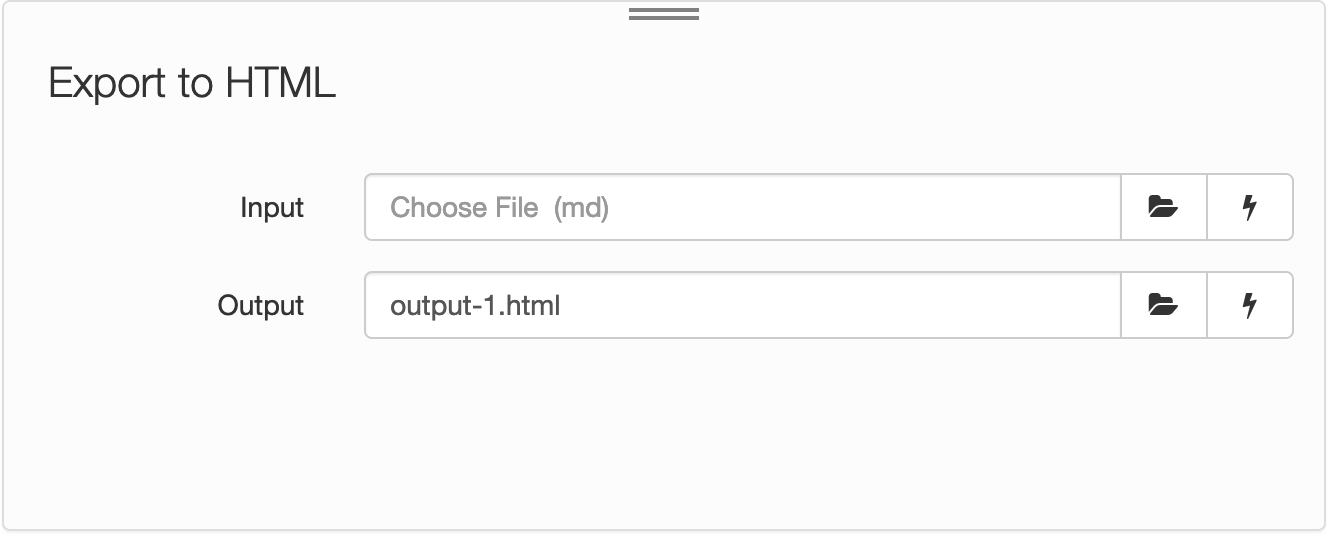Click the "Export to HTML" heading
The image size is (1328, 535).
coord(192,83)
